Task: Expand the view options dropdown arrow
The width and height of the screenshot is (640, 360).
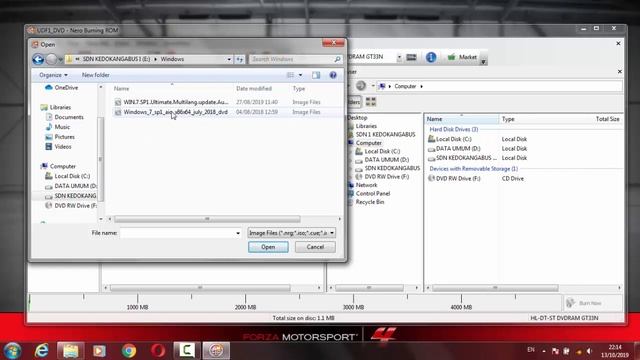Action: [300, 75]
